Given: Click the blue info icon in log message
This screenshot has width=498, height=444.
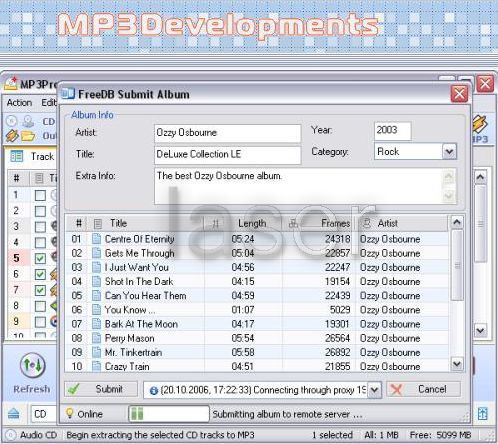Looking at the screenshot, I should (153, 390).
